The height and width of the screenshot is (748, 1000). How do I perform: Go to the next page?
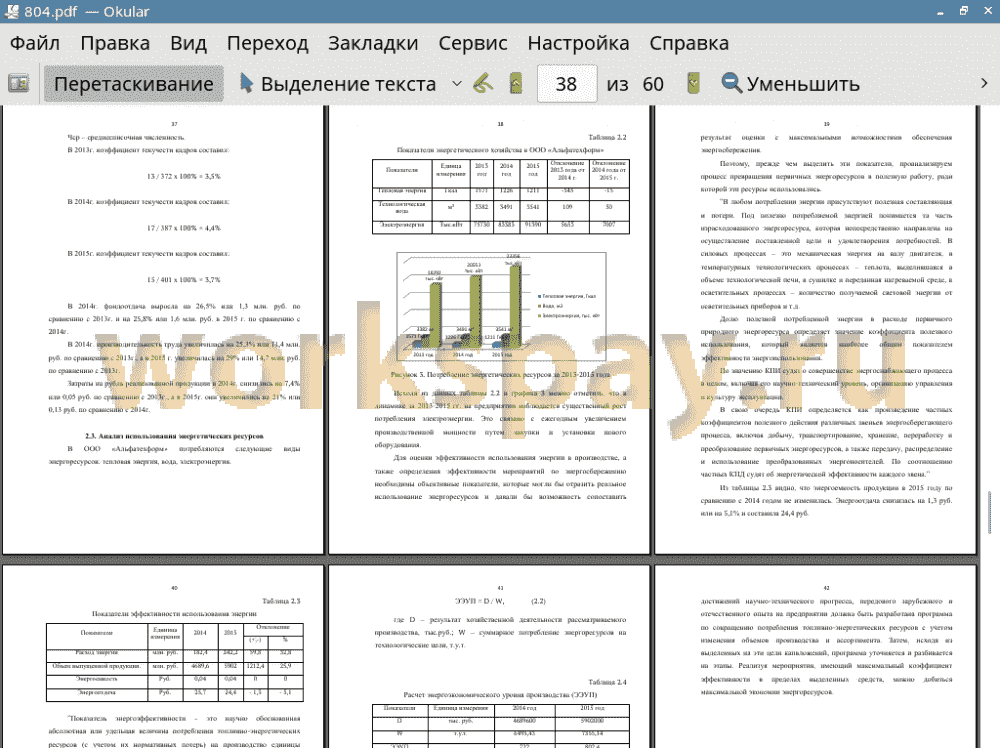coord(693,84)
